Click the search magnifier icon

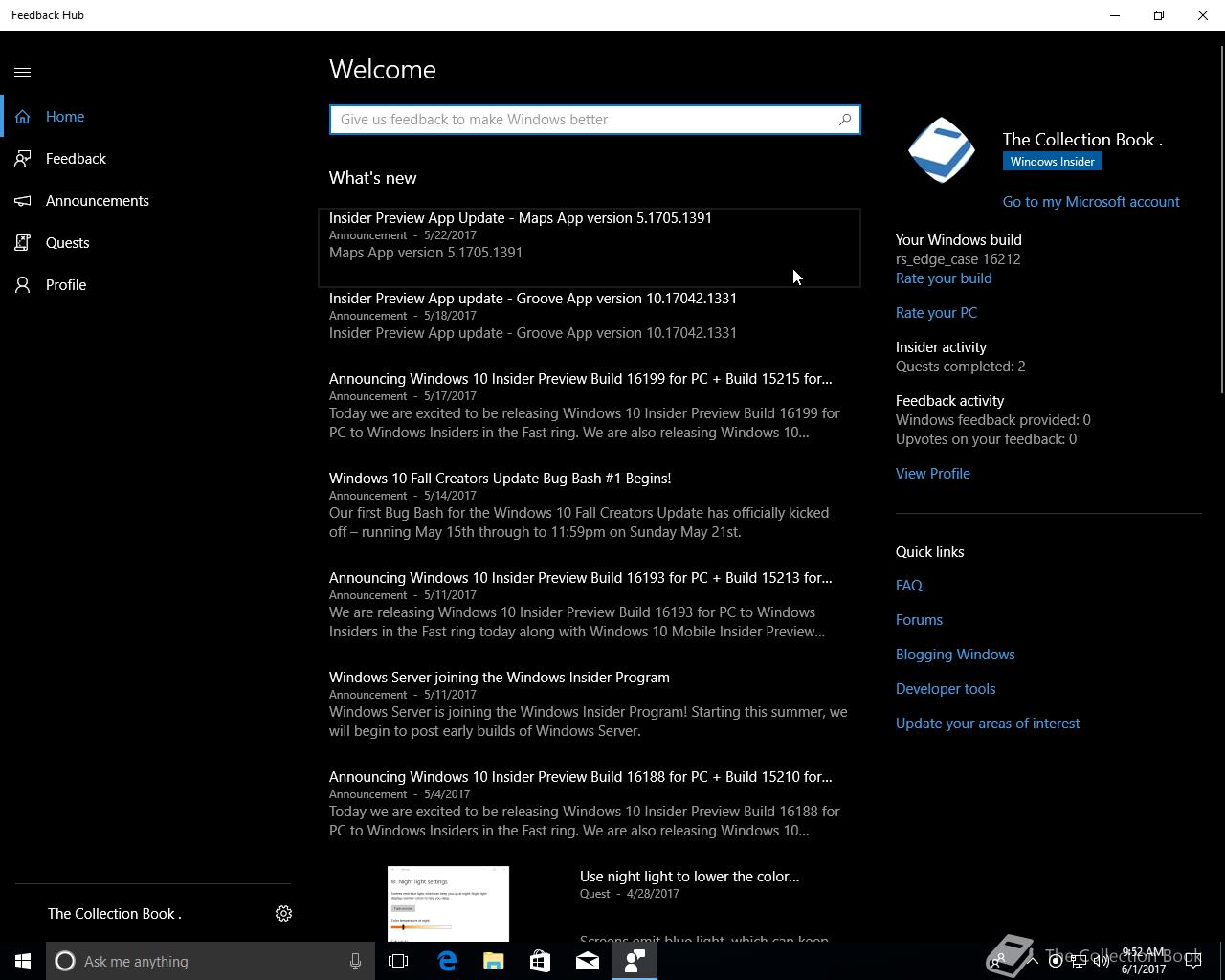click(844, 120)
